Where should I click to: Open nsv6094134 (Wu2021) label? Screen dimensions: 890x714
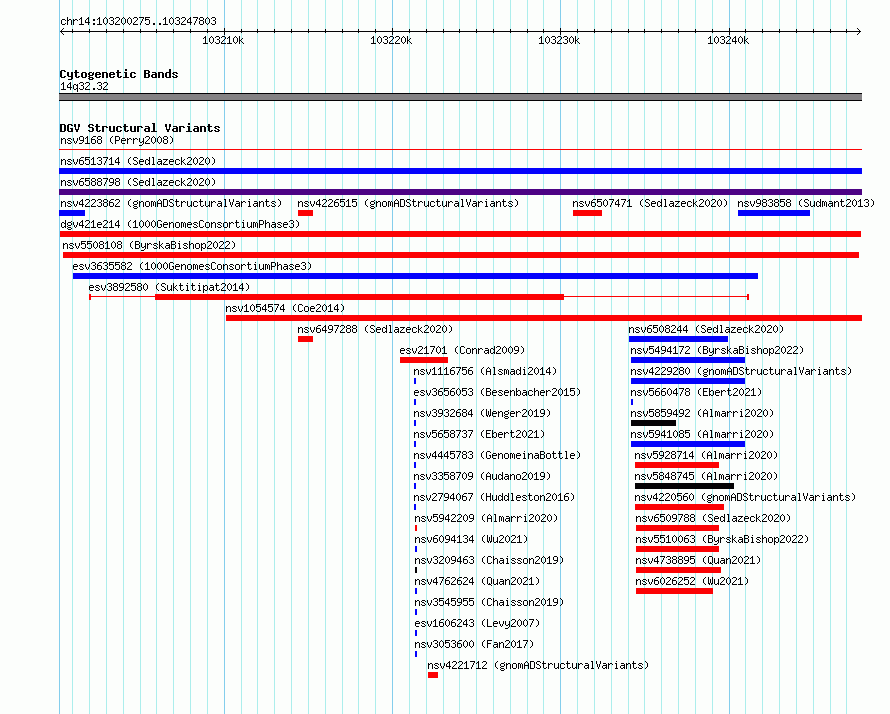471,539
